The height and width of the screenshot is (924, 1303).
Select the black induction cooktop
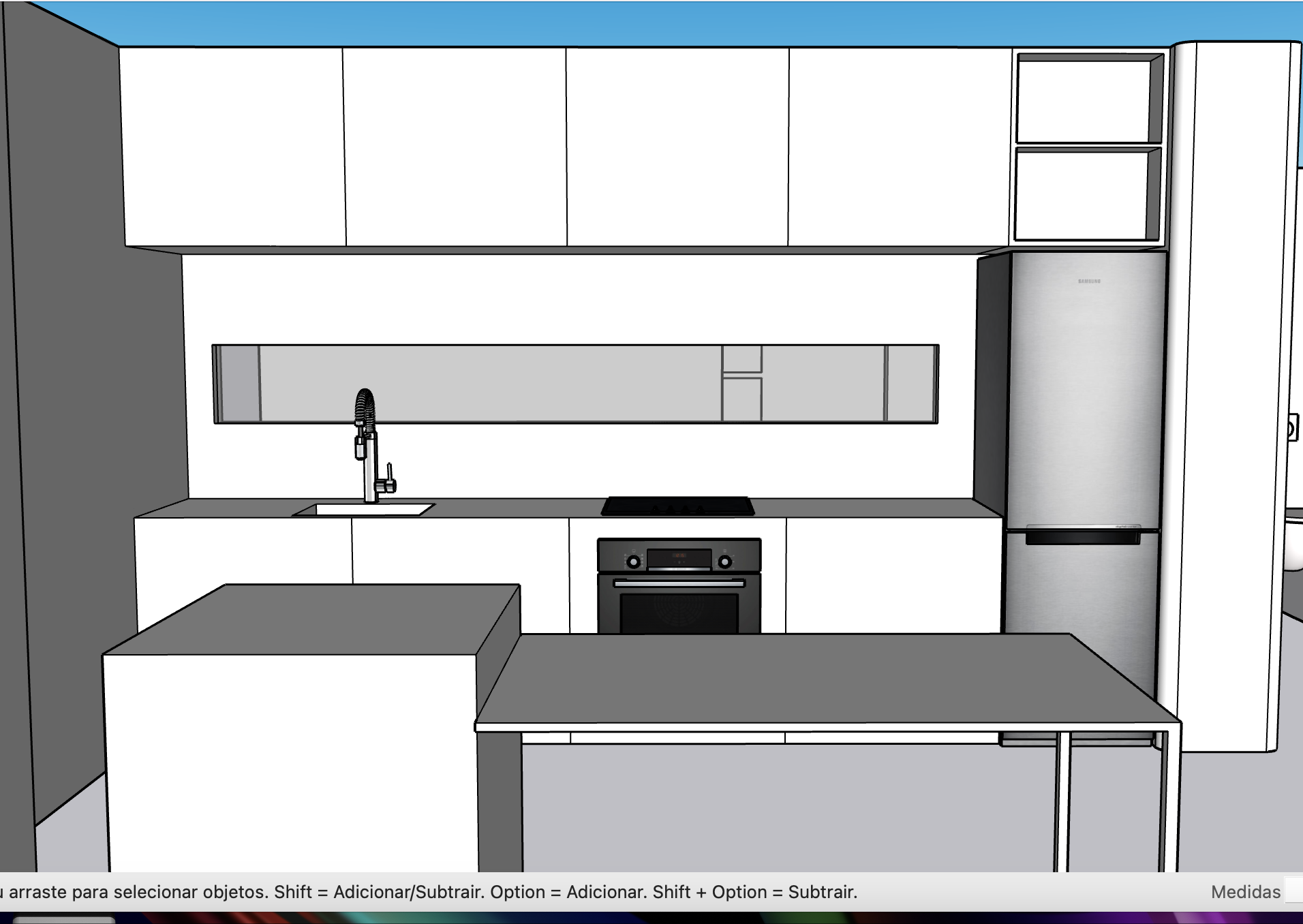coord(677,506)
